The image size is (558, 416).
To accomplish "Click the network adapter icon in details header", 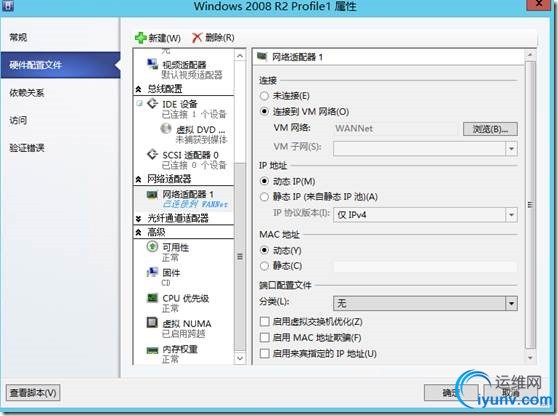I will click(262, 56).
